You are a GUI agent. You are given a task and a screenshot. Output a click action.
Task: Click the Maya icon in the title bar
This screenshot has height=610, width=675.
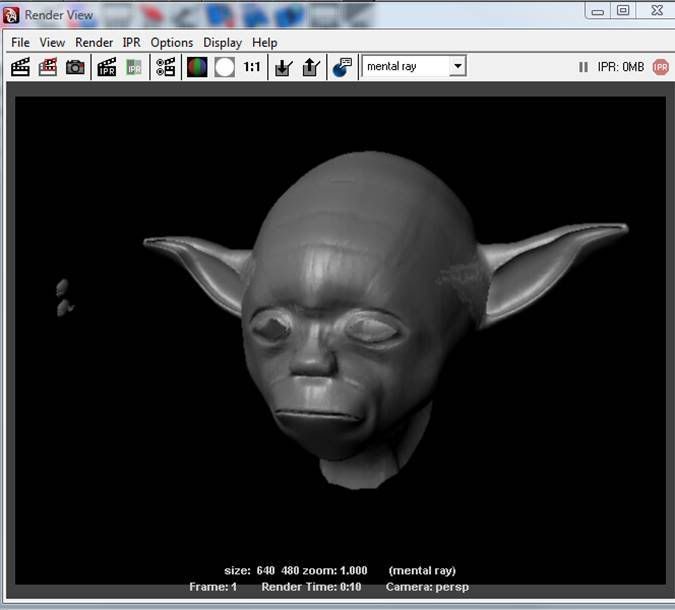(11, 15)
